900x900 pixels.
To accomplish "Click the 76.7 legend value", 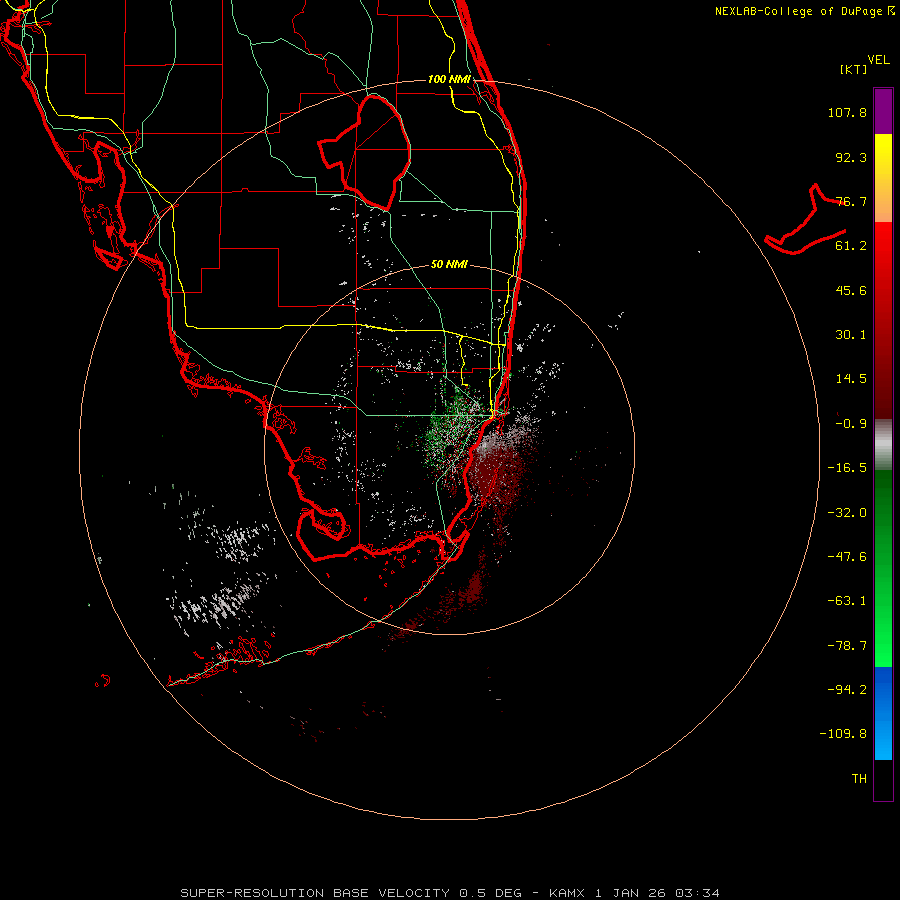I will click(851, 201).
